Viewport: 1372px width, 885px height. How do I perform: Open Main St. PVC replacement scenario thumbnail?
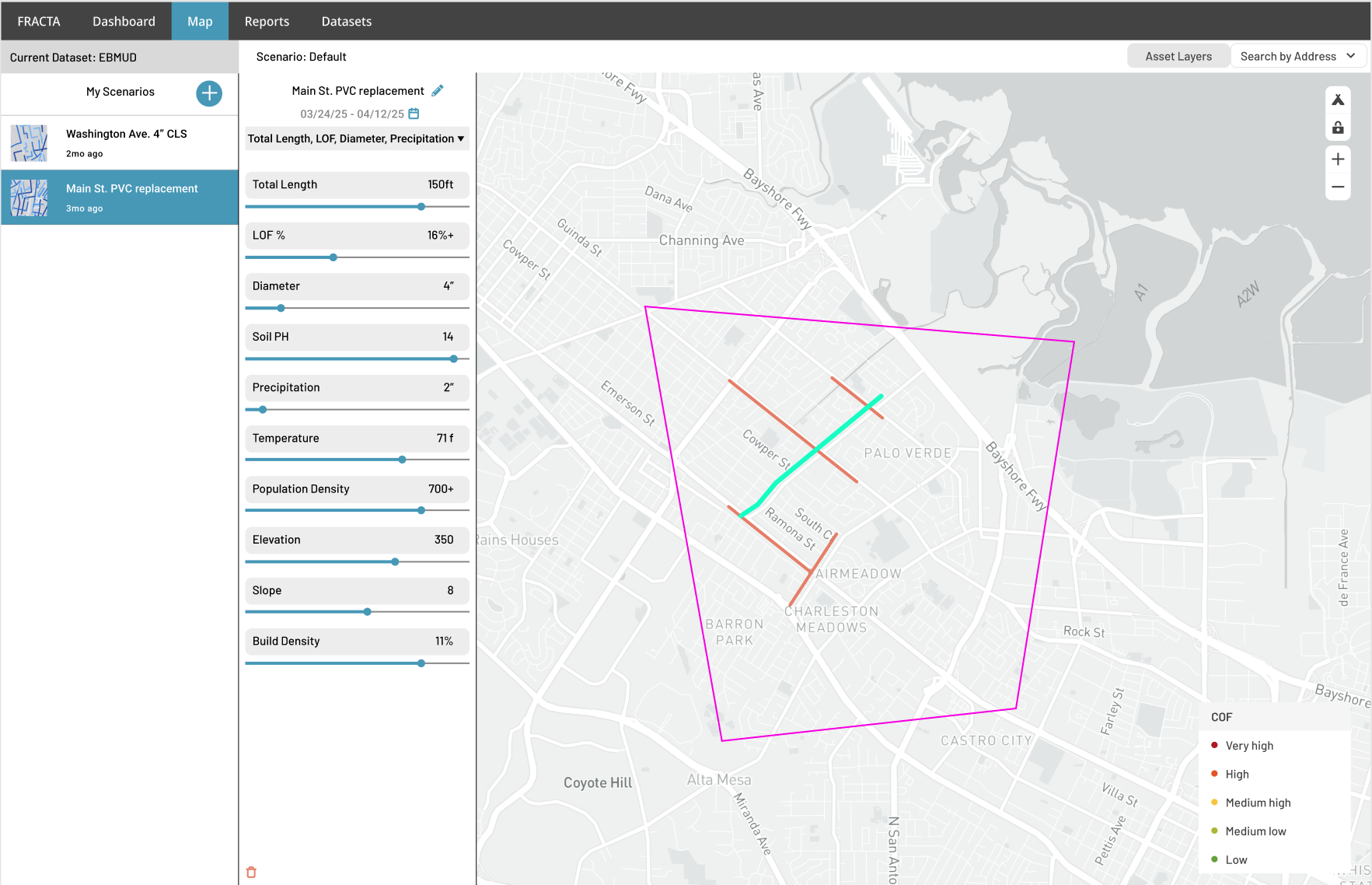(29, 198)
